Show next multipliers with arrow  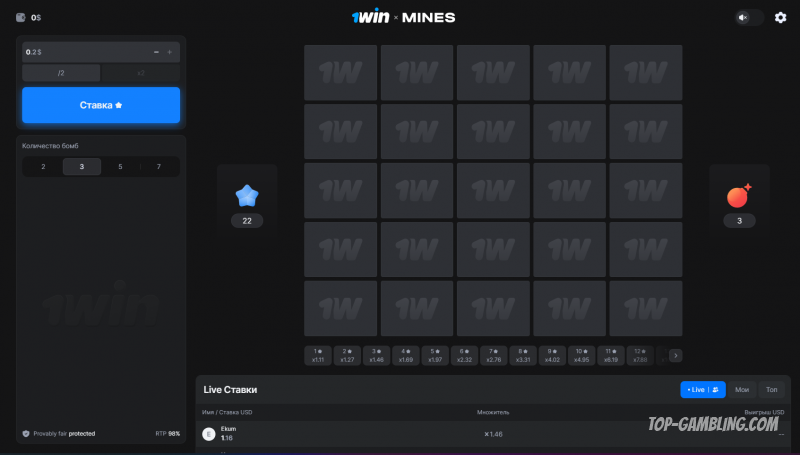tap(676, 356)
